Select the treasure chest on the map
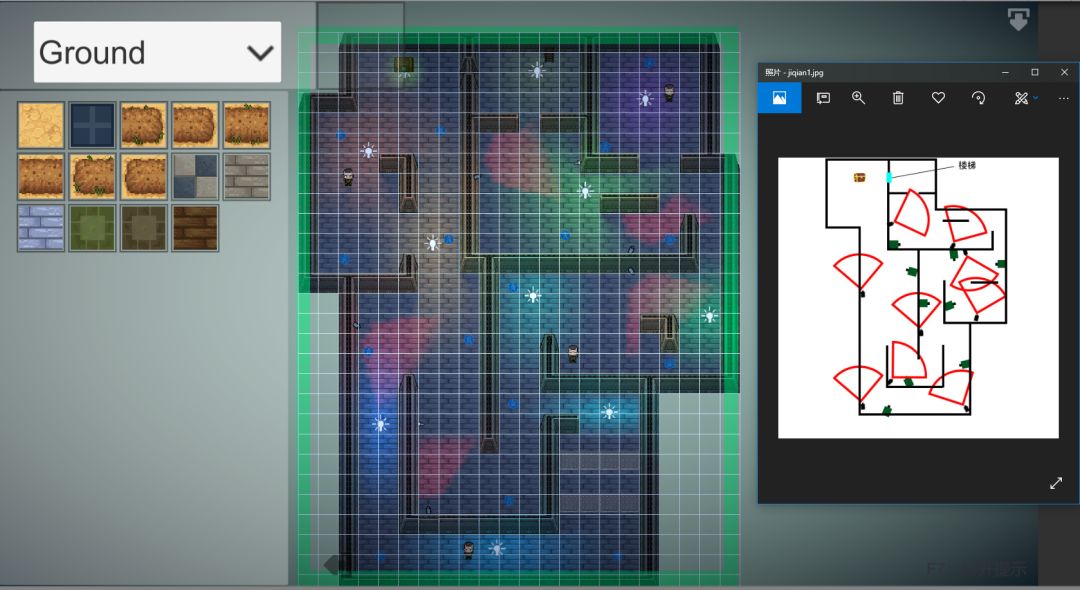Viewport: 1080px width, 590px height. [x=403, y=65]
